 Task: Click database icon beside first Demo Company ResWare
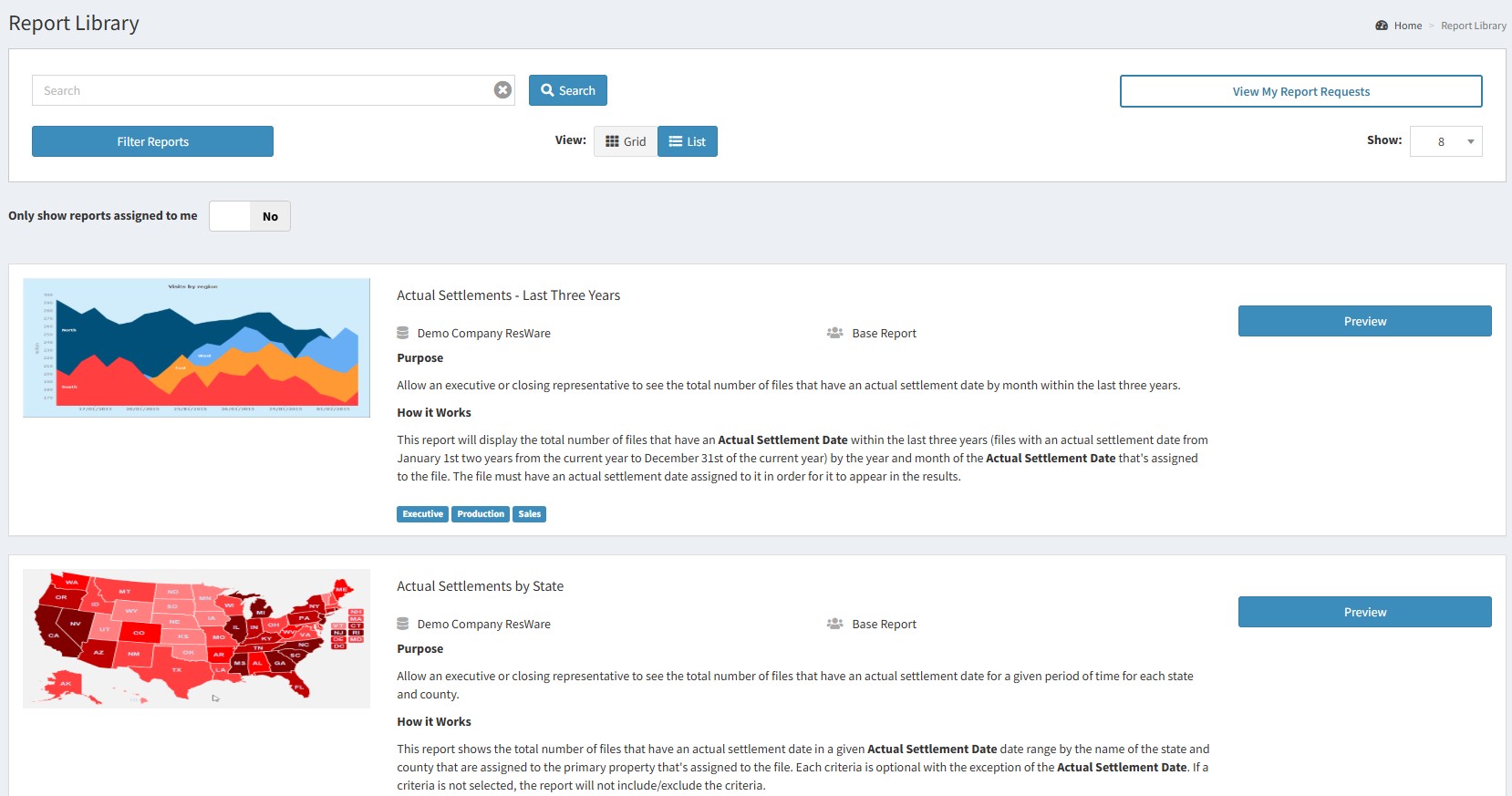tap(403, 333)
